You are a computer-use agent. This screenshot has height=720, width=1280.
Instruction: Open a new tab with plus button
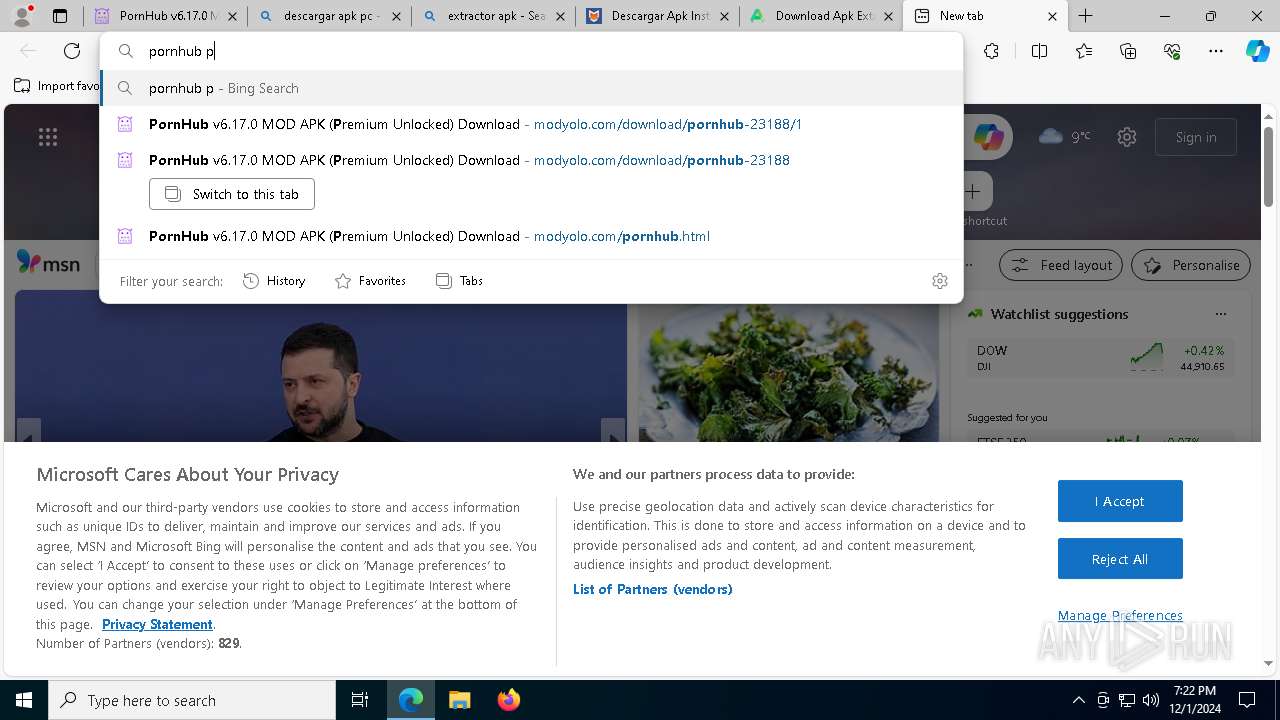(x=1085, y=16)
